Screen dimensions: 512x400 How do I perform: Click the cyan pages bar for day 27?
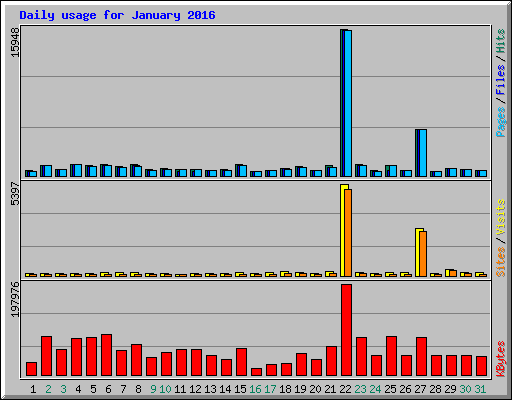(x=423, y=153)
